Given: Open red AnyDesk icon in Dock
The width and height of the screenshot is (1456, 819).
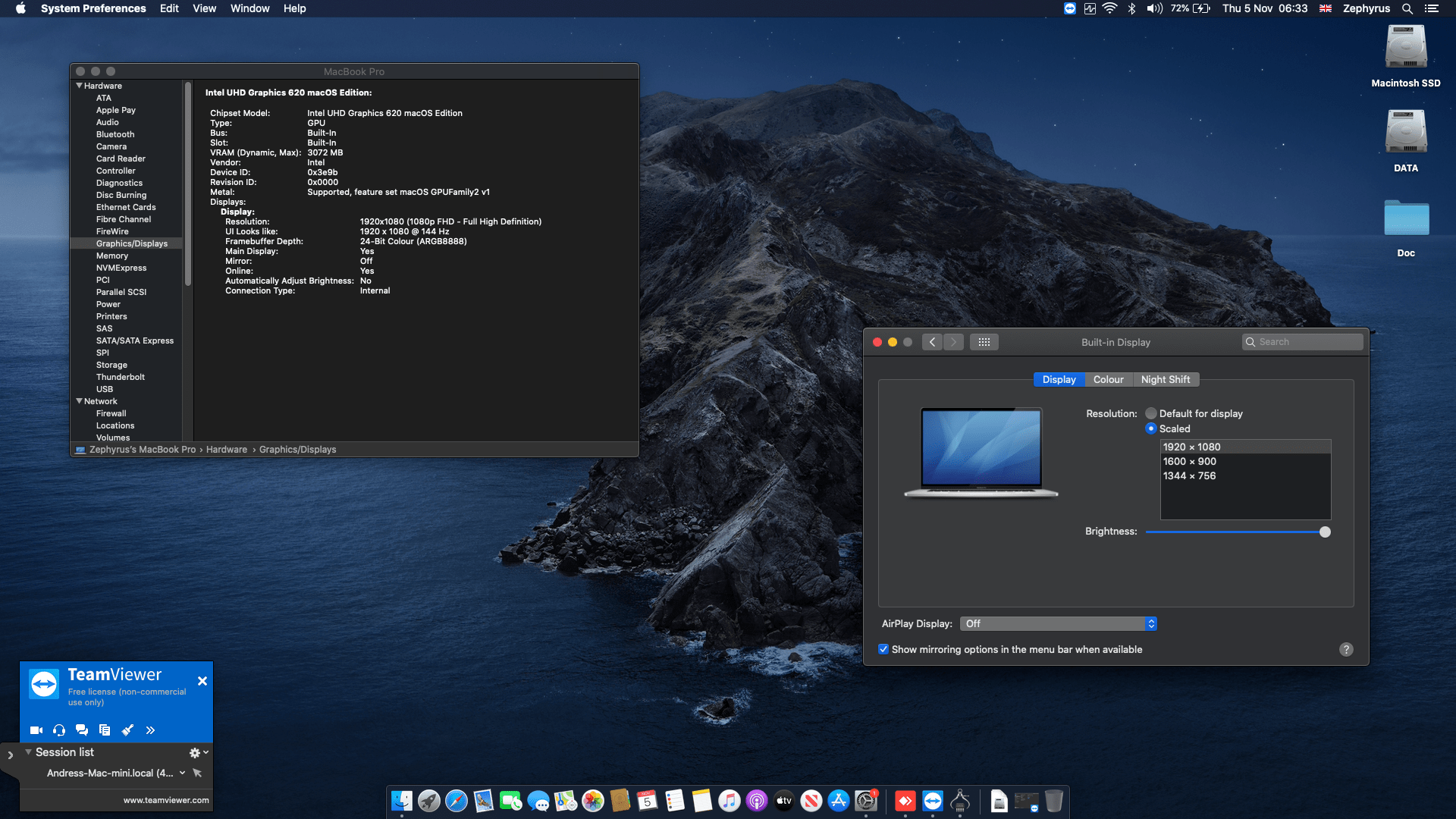Looking at the screenshot, I should 905,801.
